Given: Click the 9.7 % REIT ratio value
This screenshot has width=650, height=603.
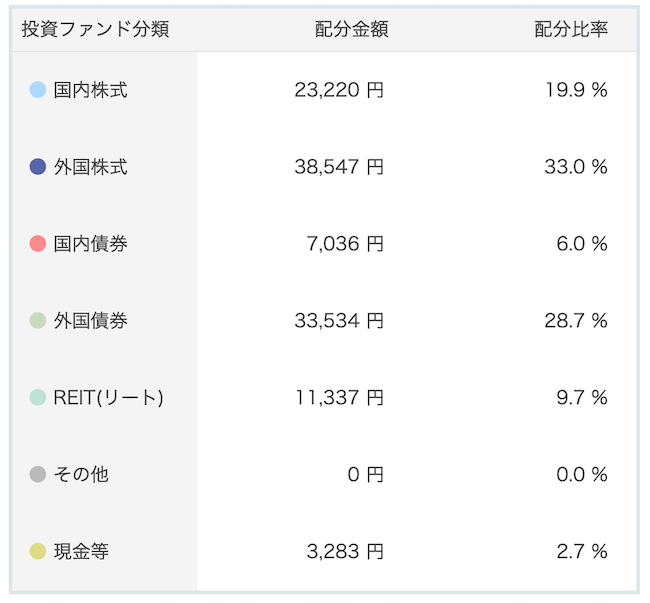Looking at the screenshot, I should pyautogui.click(x=582, y=397).
